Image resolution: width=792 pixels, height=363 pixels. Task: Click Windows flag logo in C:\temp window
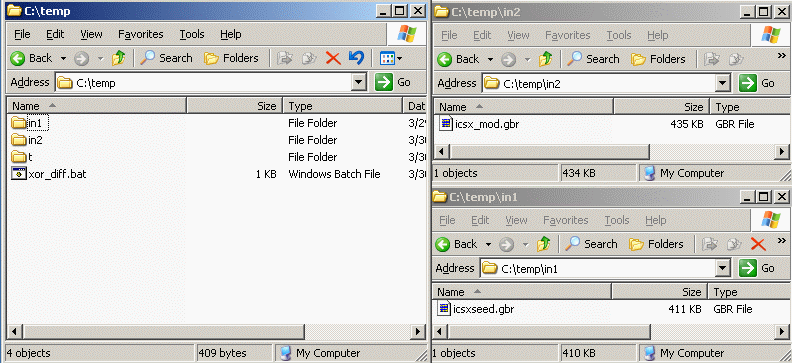[x=407, y=34]
